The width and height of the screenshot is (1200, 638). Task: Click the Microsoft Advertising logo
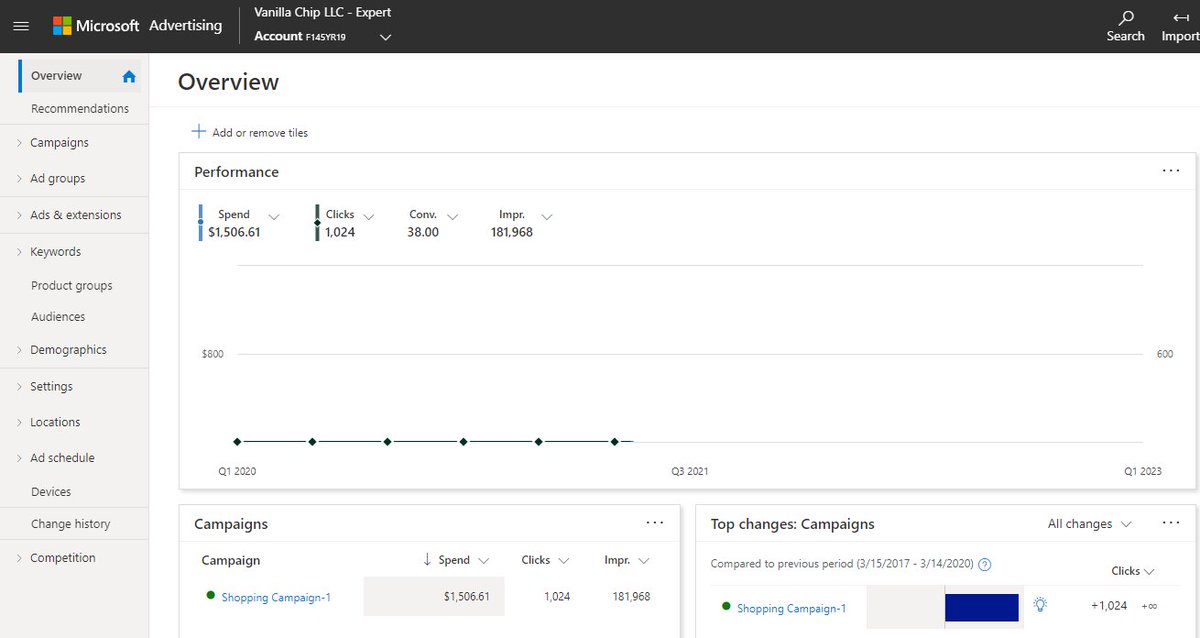(137, 25)
